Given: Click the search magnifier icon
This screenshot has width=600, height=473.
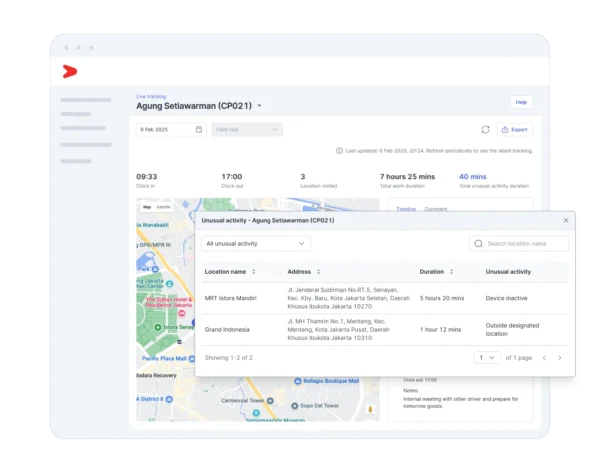Looking at the screenshot, I should [x=478, y=244].
